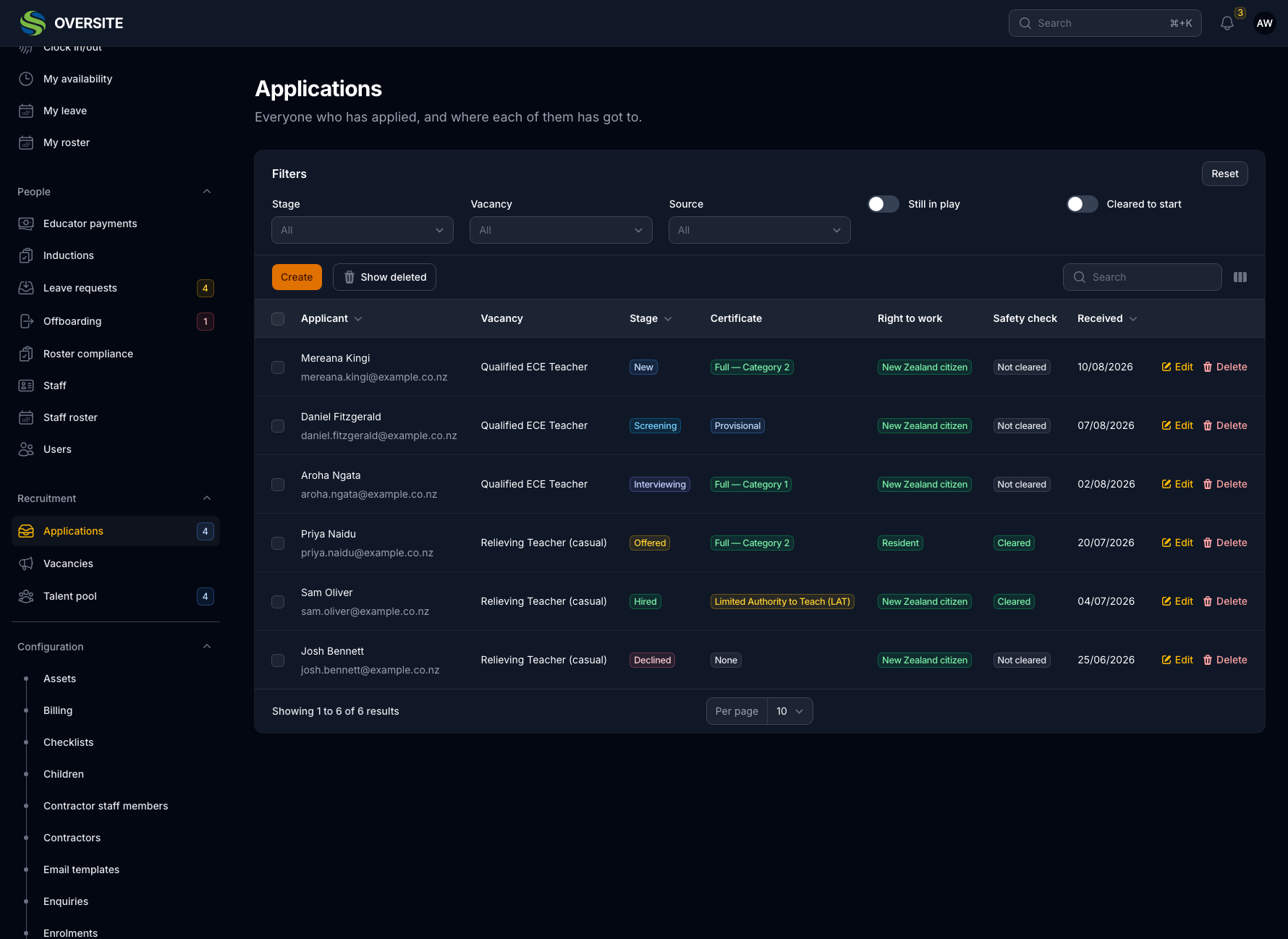The width and height of the screenshot is (1288, 939).
Task: Open Contractors configuration page
Action: 72,838
